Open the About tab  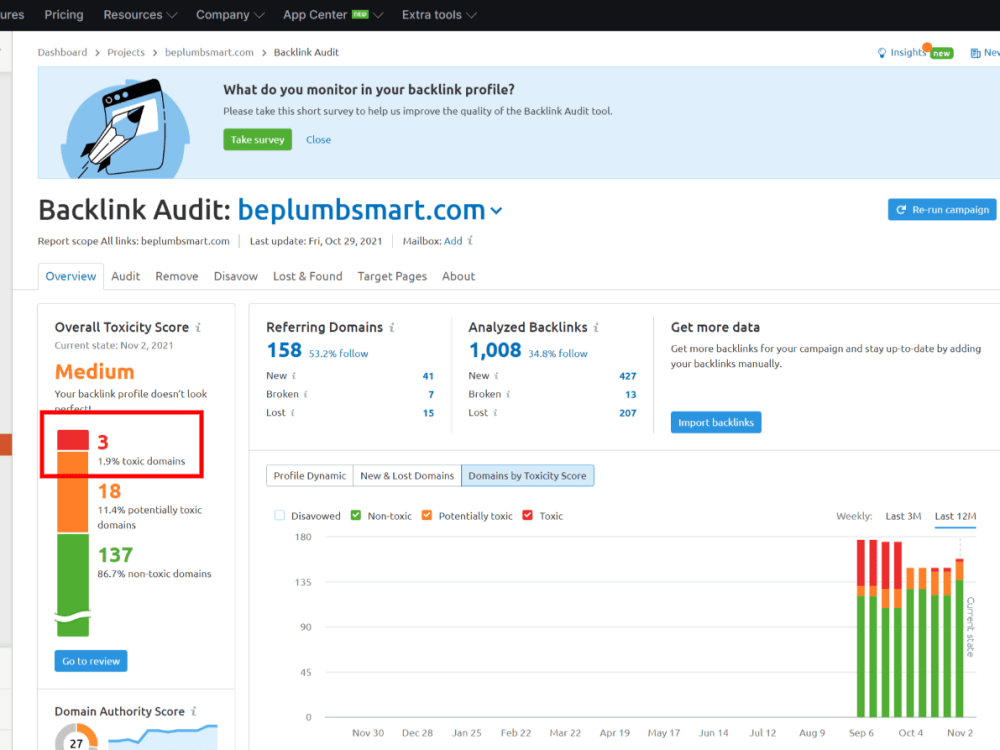coord(458,276)
